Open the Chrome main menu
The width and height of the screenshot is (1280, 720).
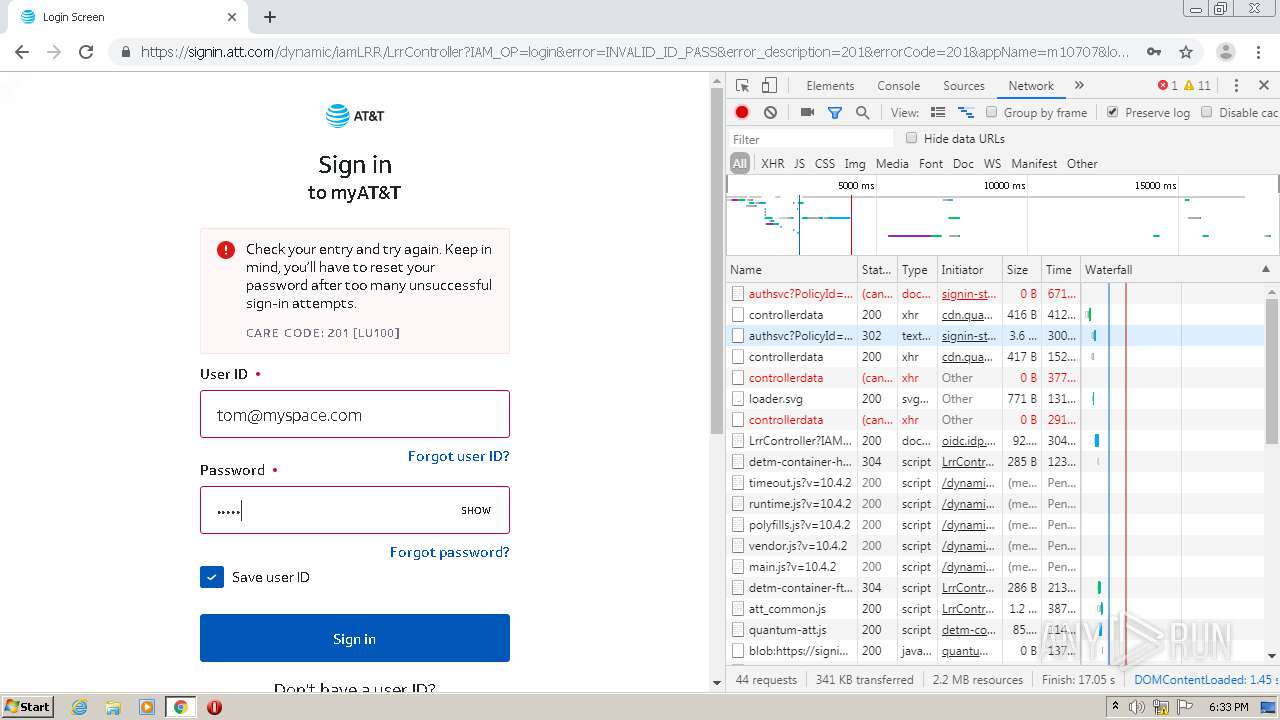(1257, 52)
